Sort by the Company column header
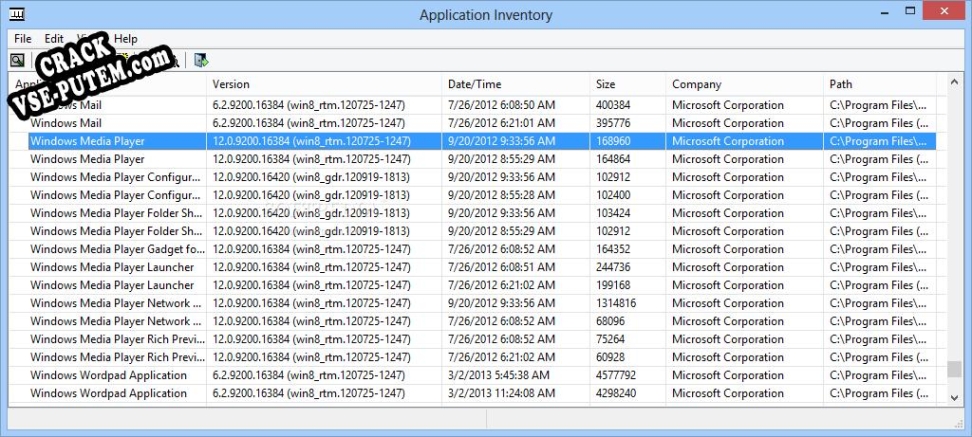Screen dimensions: 972x437 (744, 84)
